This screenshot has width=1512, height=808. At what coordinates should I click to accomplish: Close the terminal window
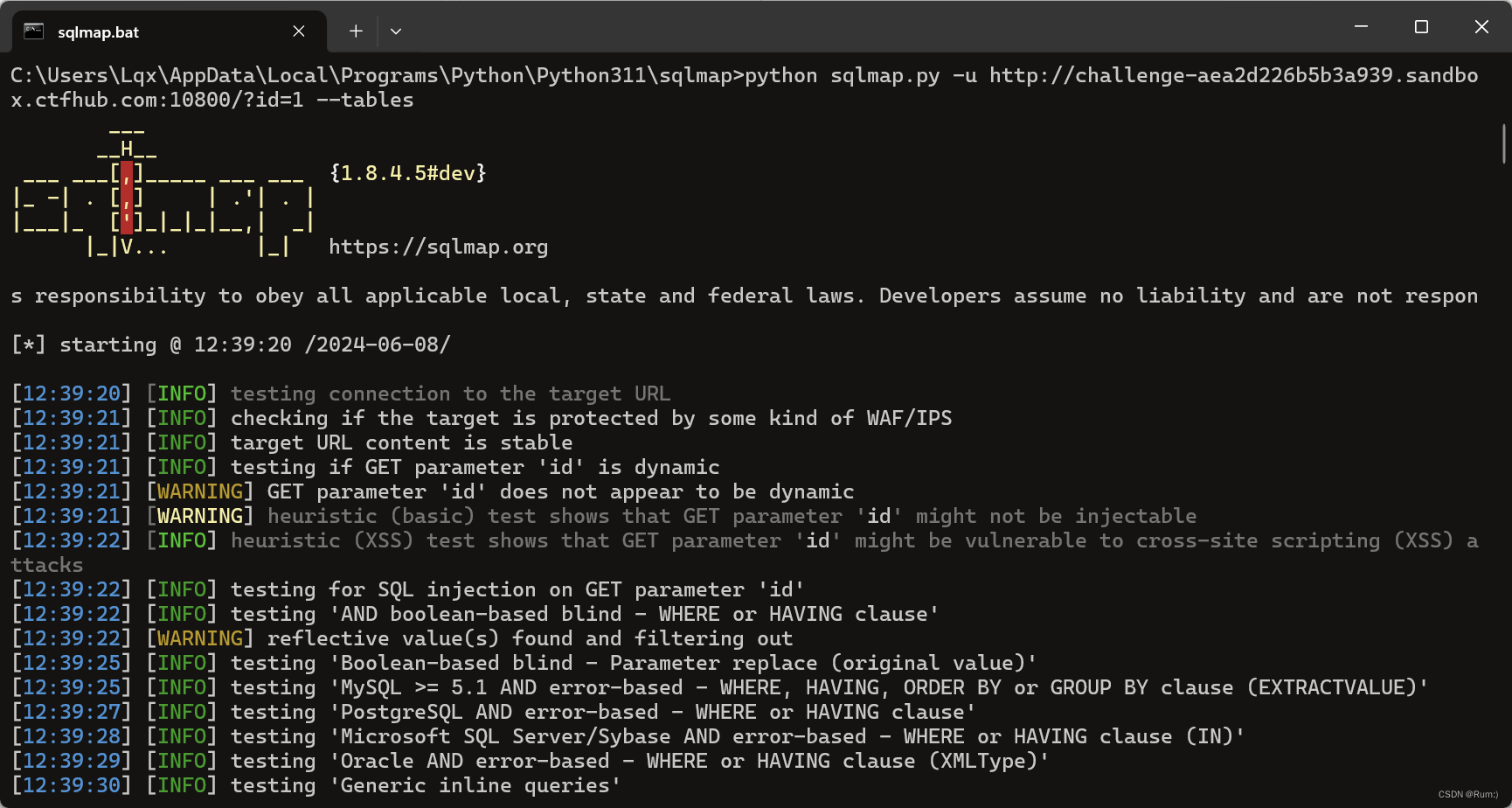click(1481, 27)
